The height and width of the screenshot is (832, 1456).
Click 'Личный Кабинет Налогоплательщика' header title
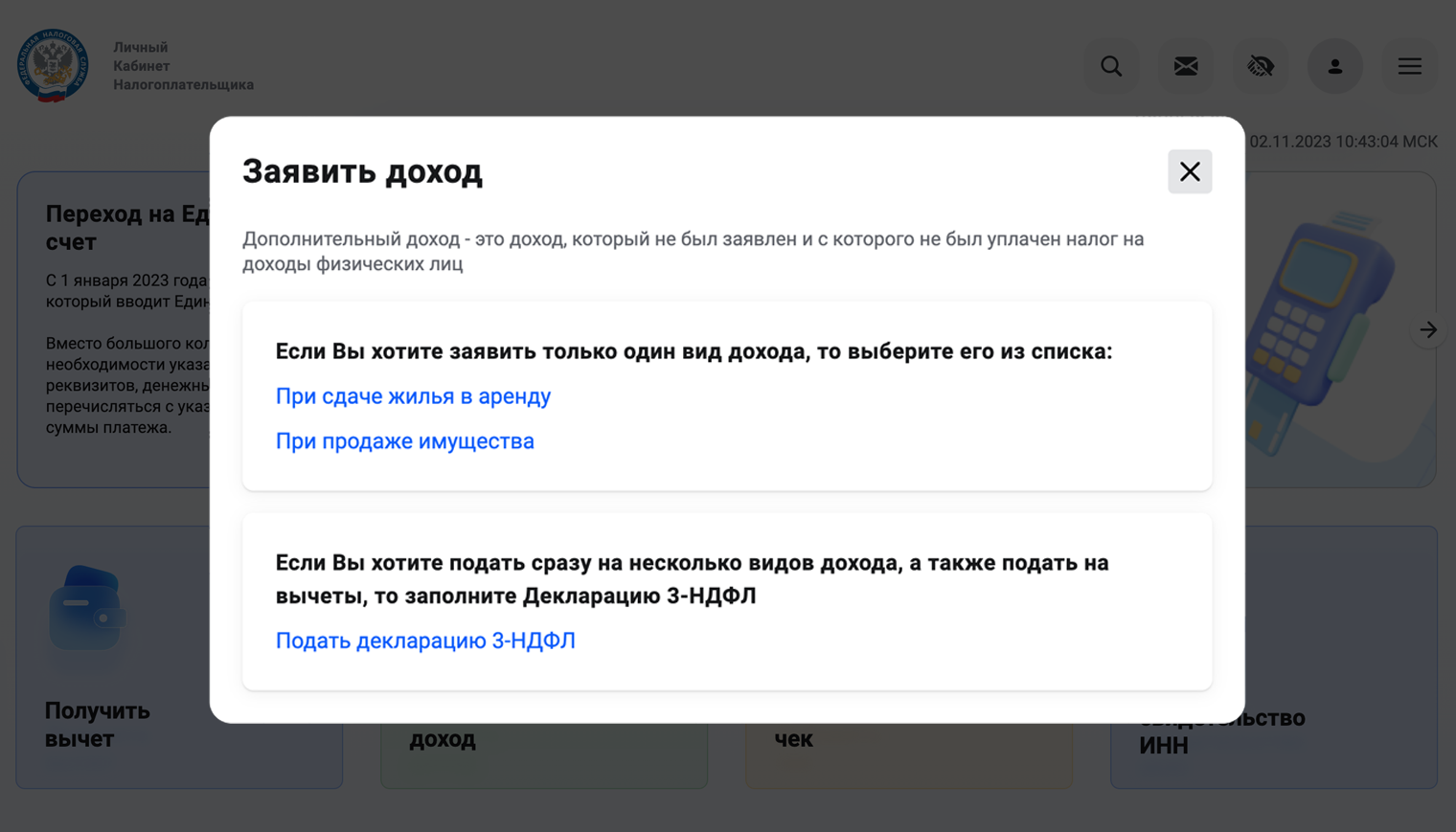[183, 66]
